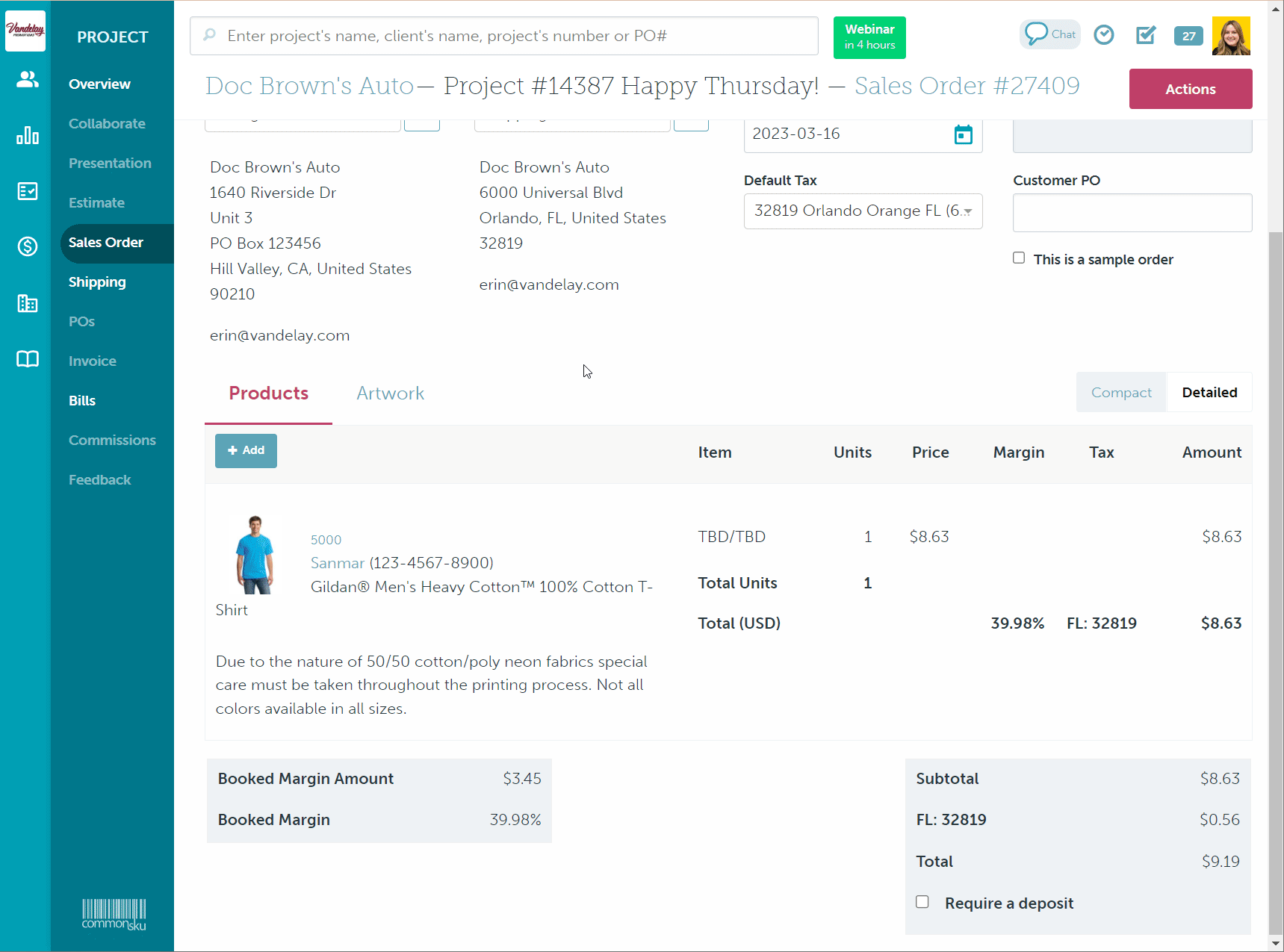Open the contacts people icon in sidebar
Viewport: 1284px width, 952px height.
click(27, 79)
